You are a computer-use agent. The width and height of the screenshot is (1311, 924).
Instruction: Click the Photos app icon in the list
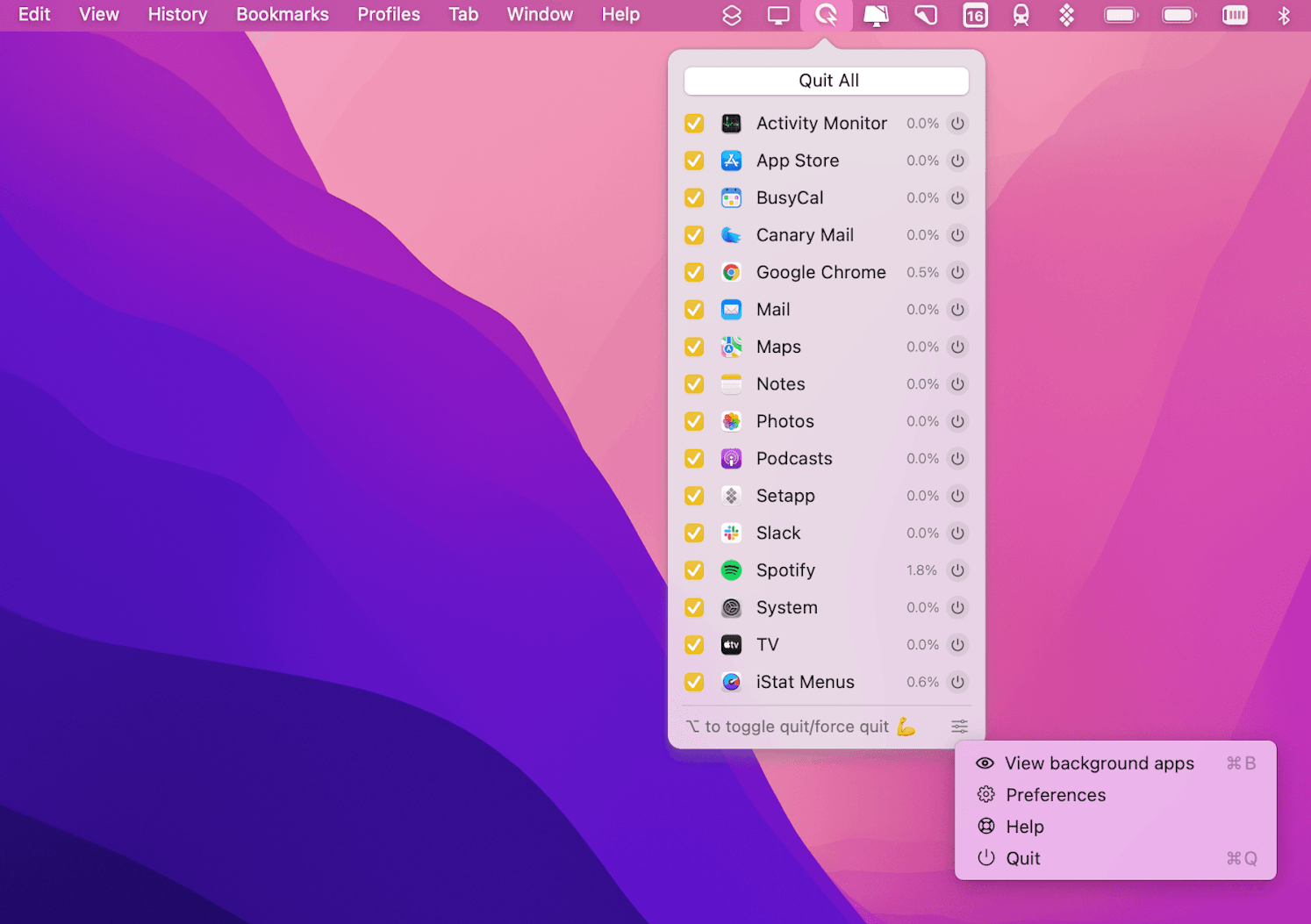(731, 422)
